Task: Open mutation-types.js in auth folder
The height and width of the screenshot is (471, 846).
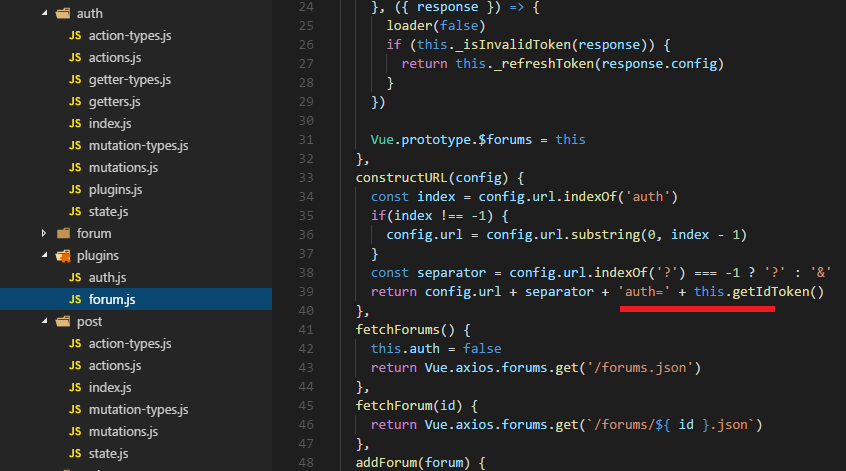Action: [x=139, y=146]
